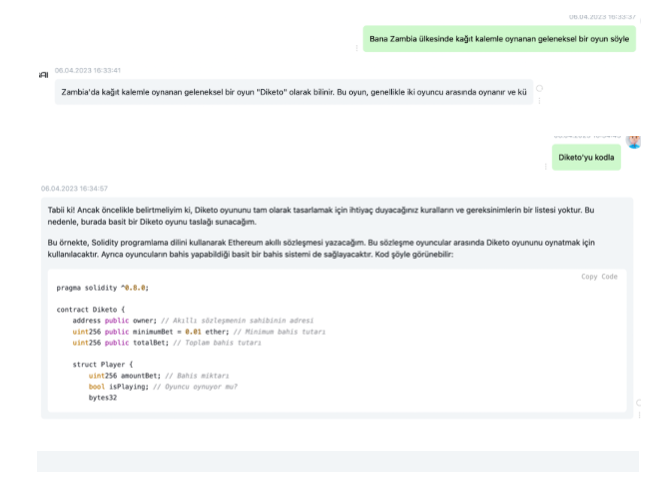Click the small icon under first reply's circle

pos(541,101)
